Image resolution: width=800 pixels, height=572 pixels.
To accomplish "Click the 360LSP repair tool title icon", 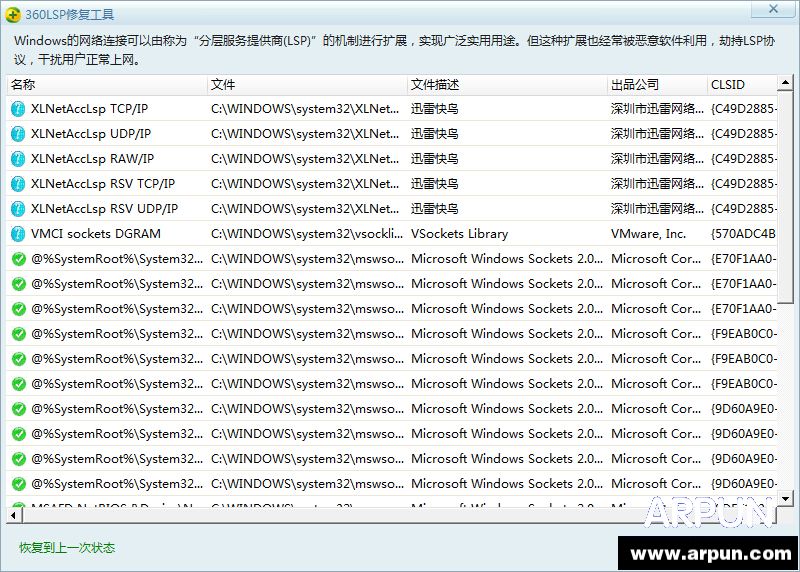I will pos(13,14).
